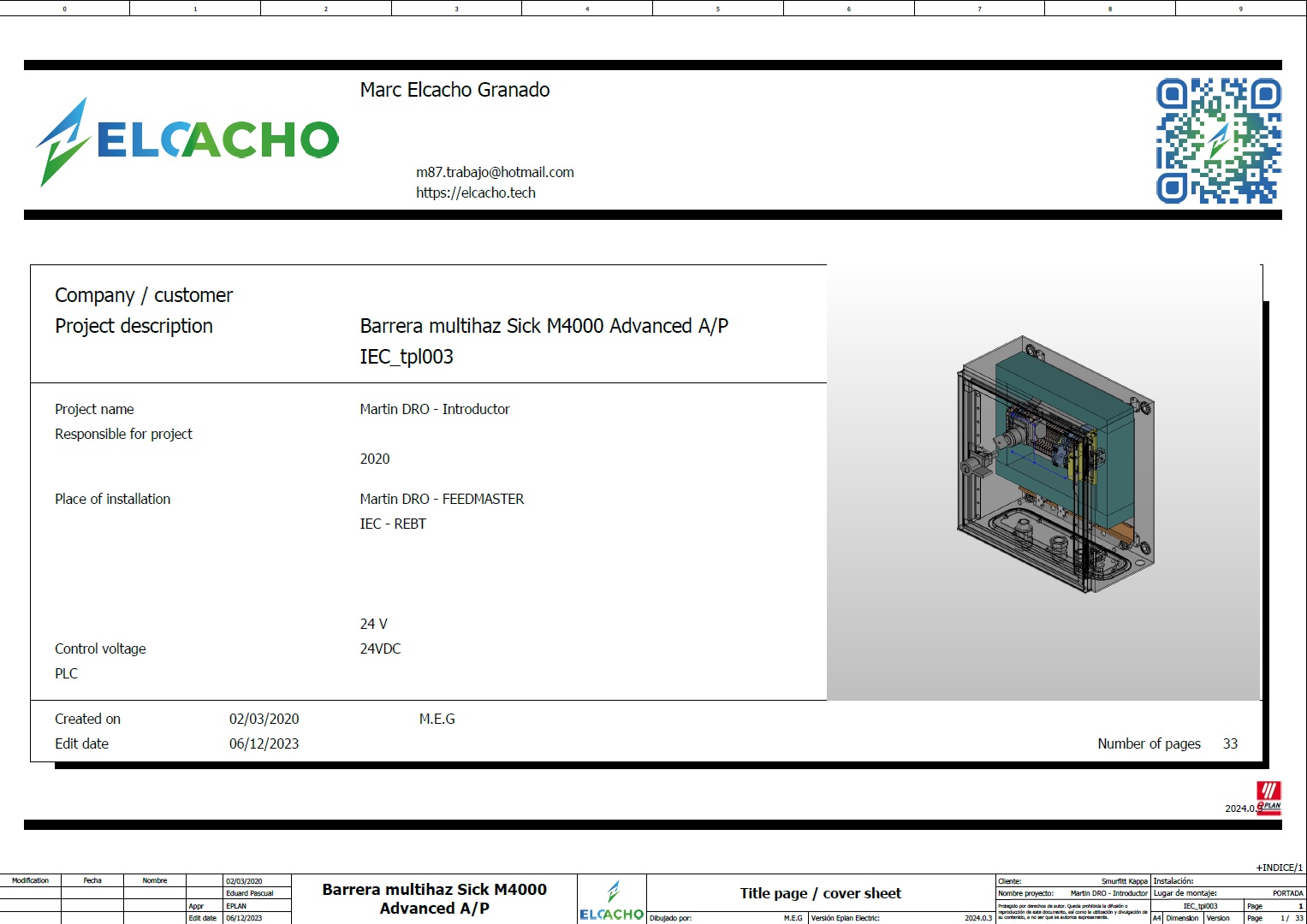Click the Number of pages value 33
The width and height of the screenshot is (1307, 924).
[x=1230, y=743]
